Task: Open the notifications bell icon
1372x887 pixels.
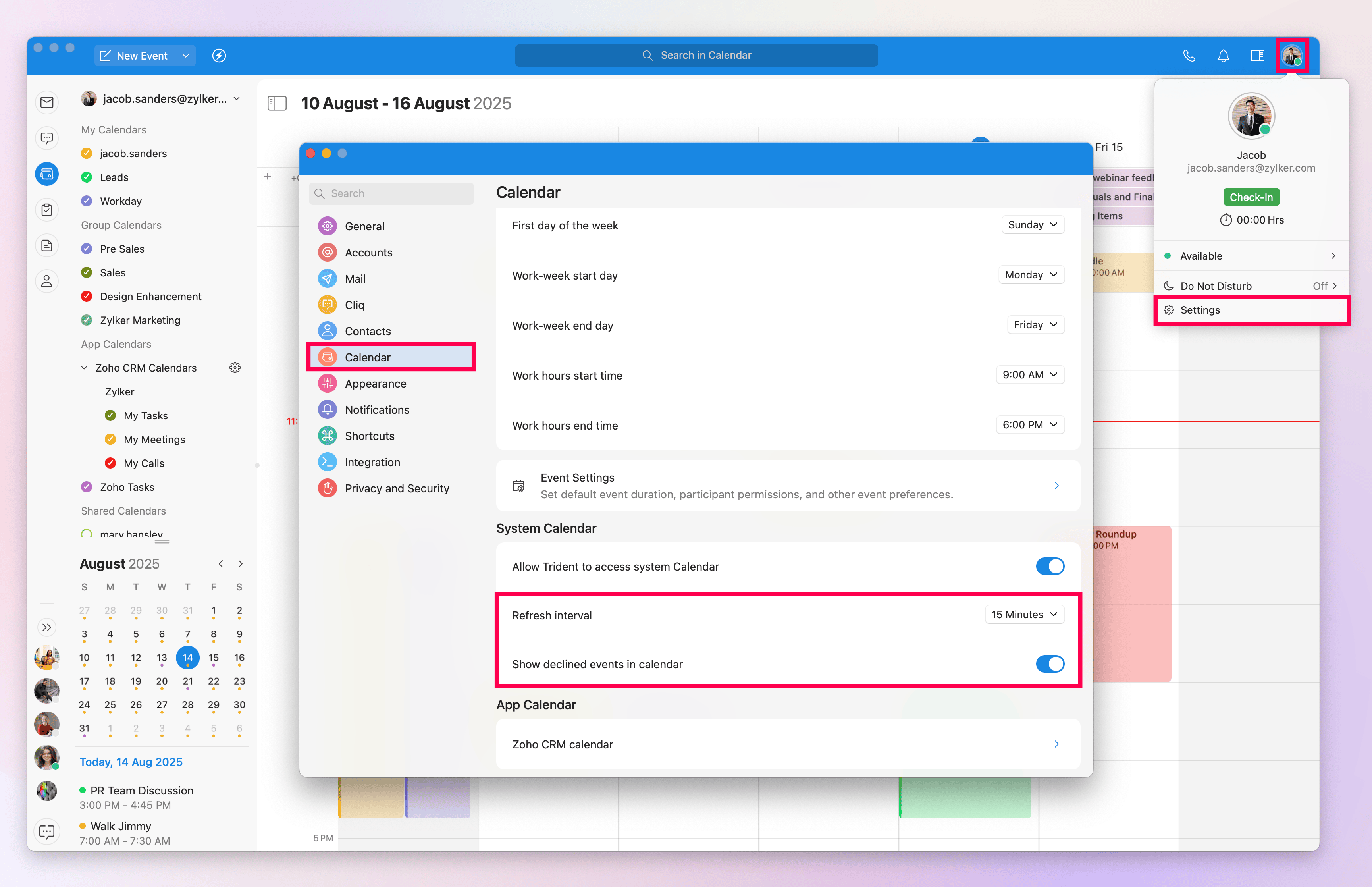Action: pyautogui.click(x=1224, y=55)
